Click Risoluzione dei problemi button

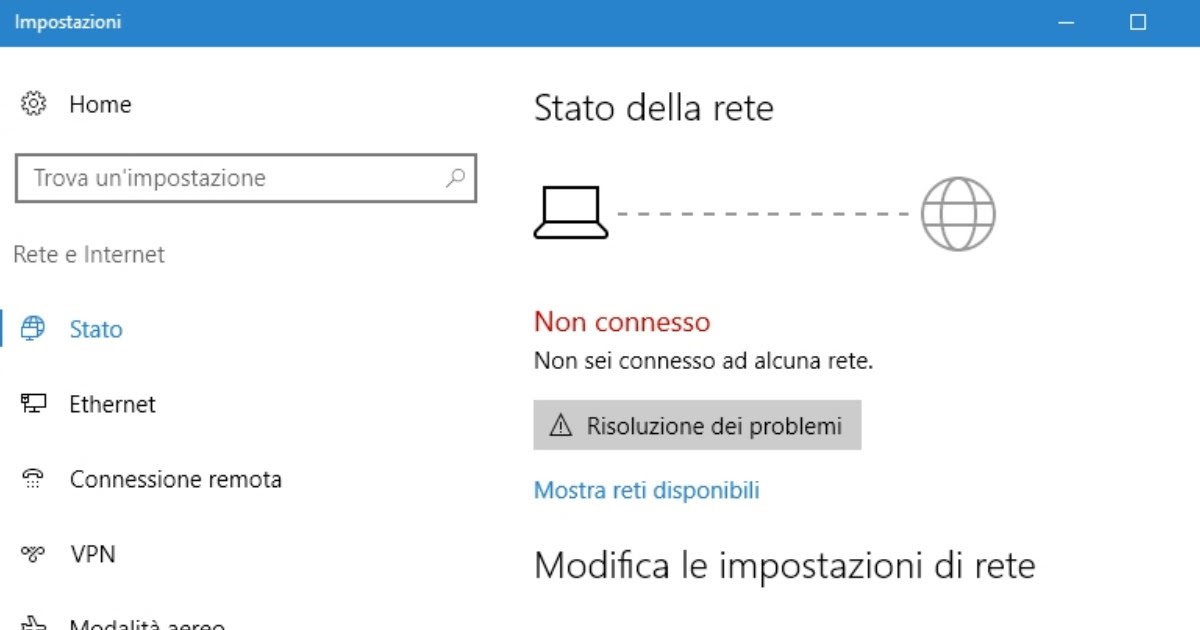pos(697,427)
